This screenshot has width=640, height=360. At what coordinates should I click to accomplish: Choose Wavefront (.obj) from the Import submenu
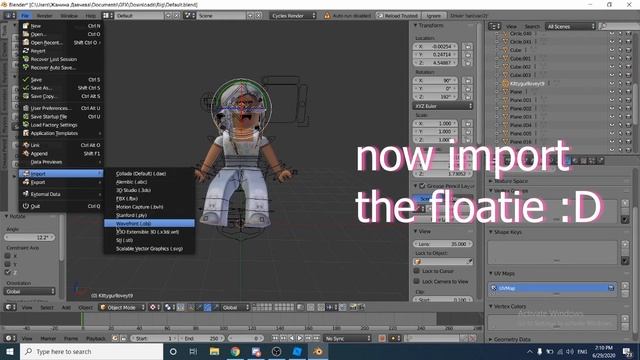[x=149, y=224]
